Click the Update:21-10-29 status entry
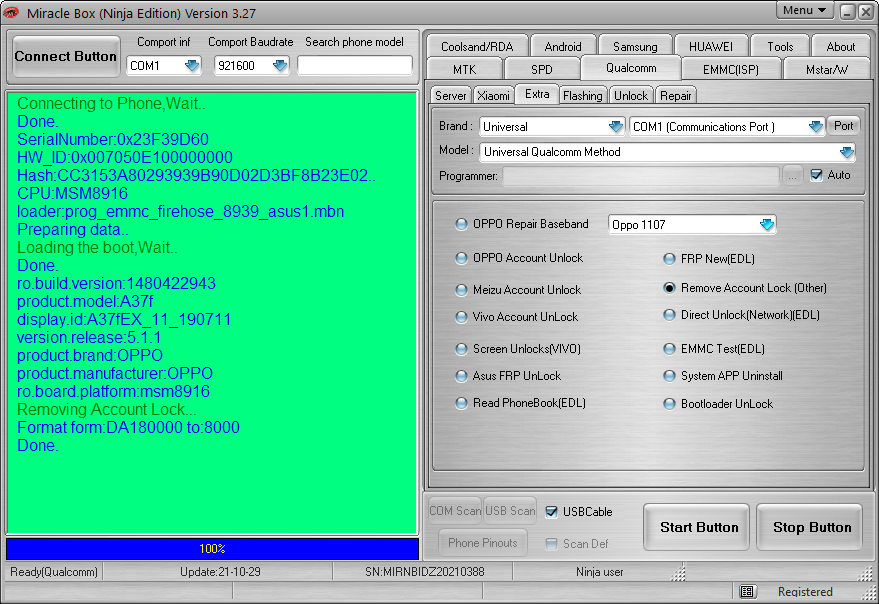 pos(220,572)
